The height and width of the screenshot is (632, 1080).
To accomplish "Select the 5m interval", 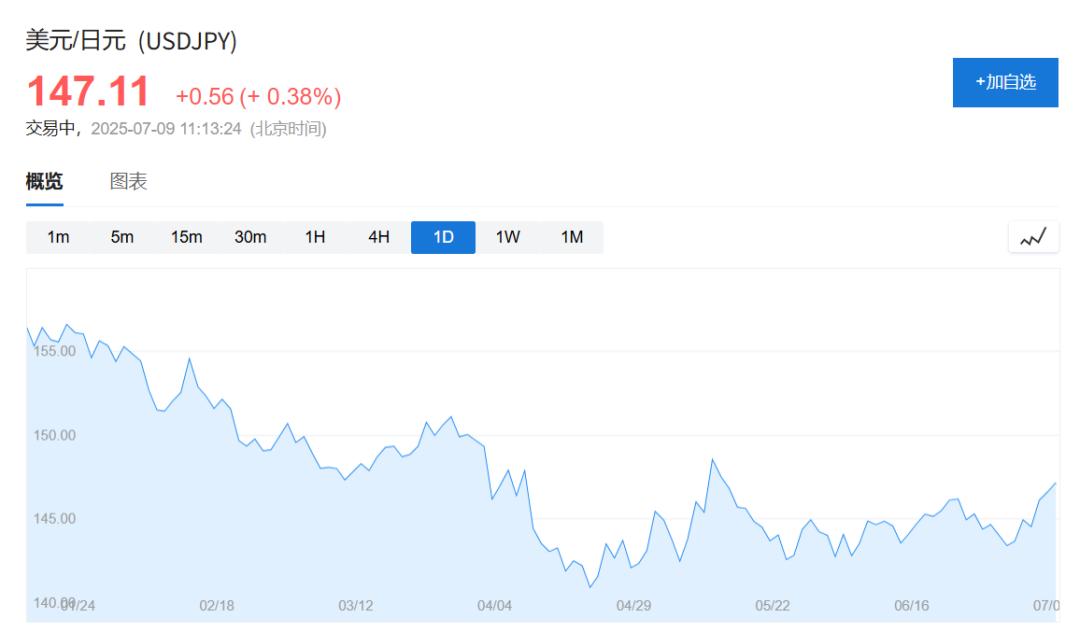I will click(x=122, y=238).
